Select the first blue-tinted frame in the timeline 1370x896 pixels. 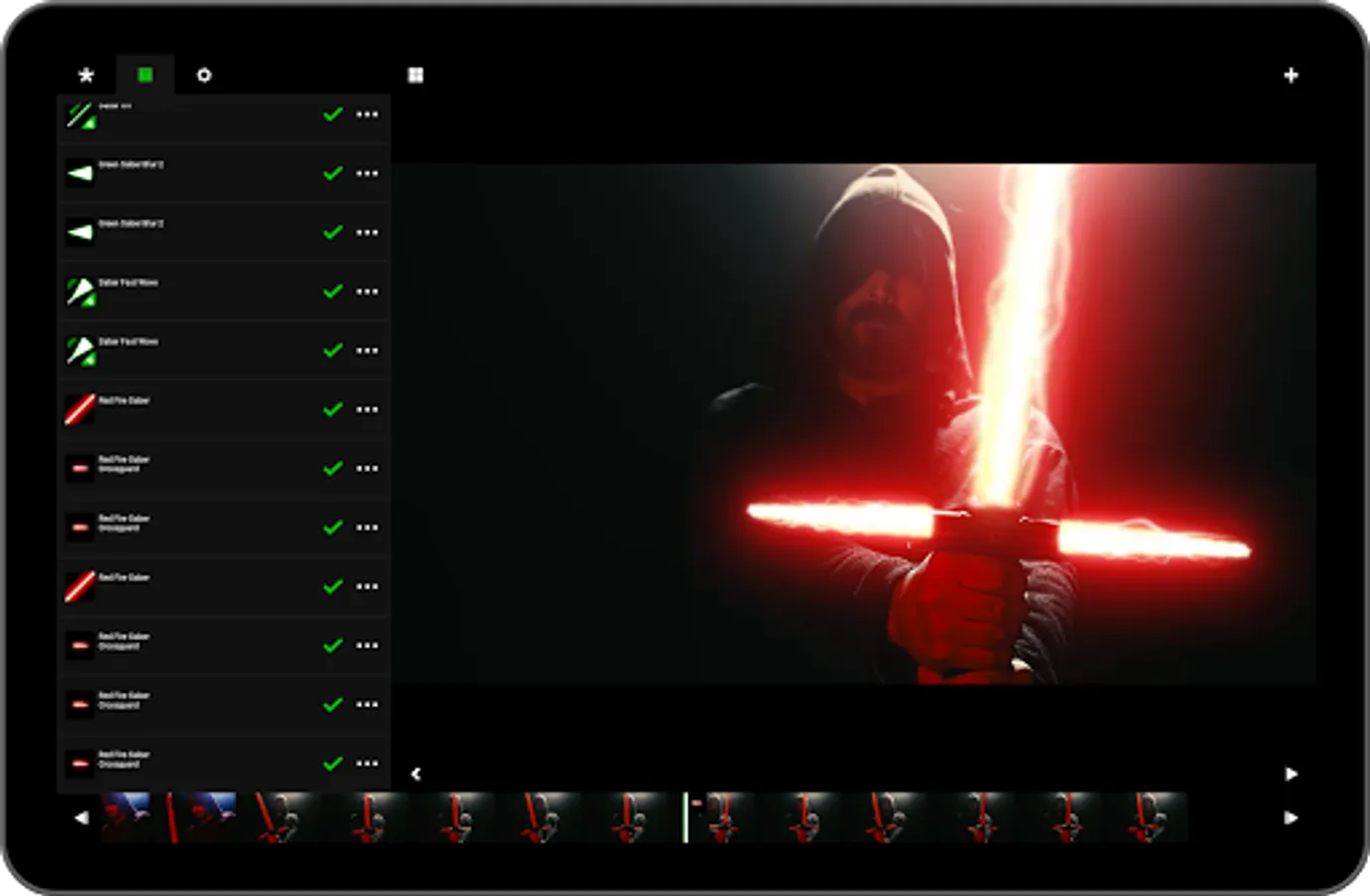125,817
